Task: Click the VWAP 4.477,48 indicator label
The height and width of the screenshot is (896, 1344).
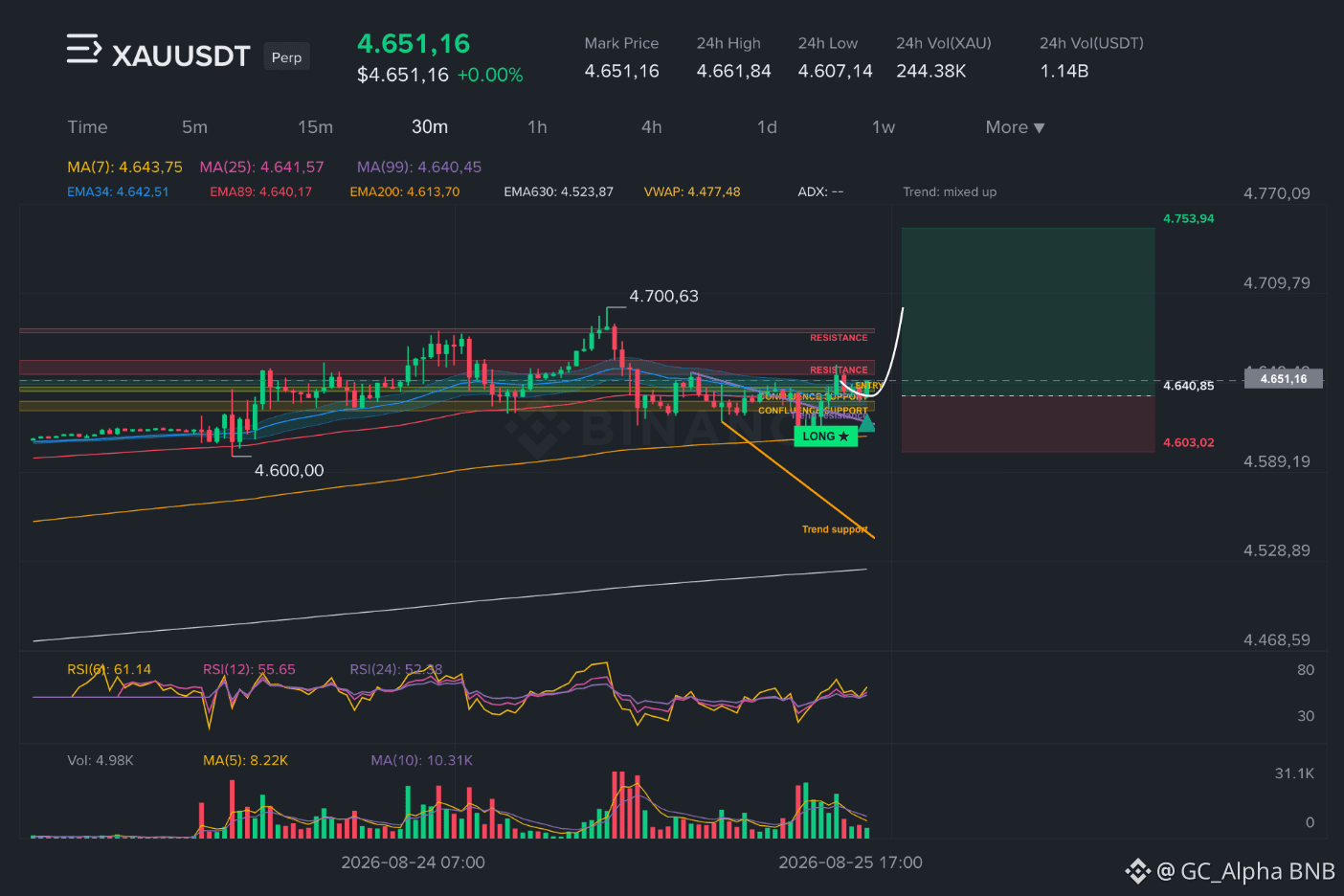Action: (x=691, y=191)
